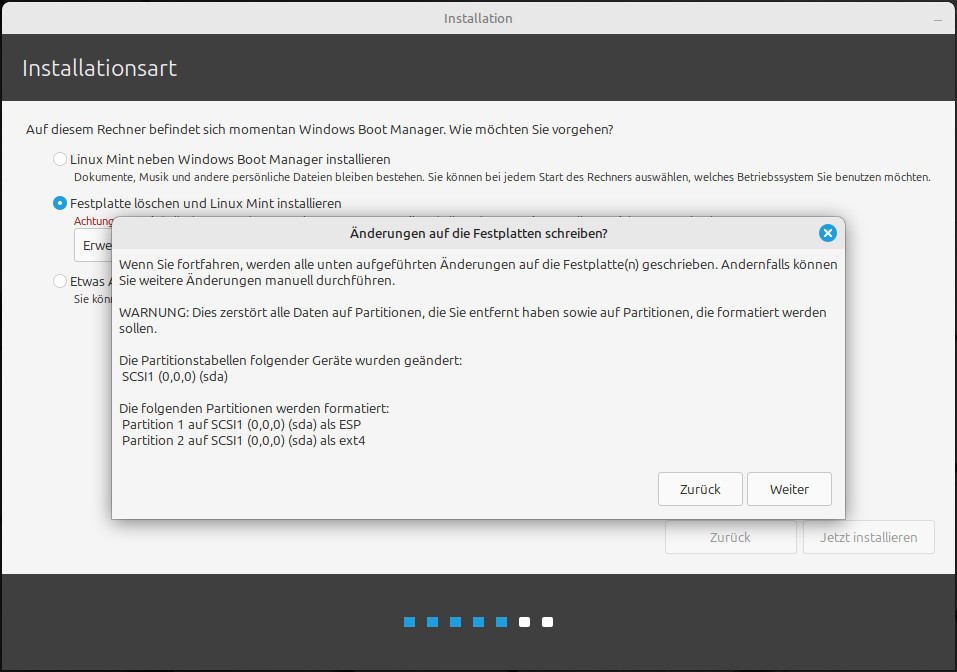Viewport: 957px width, 672px height.
Task: Click the partially hidden Erweiterte Funktionen button
Action: point(93,245)
